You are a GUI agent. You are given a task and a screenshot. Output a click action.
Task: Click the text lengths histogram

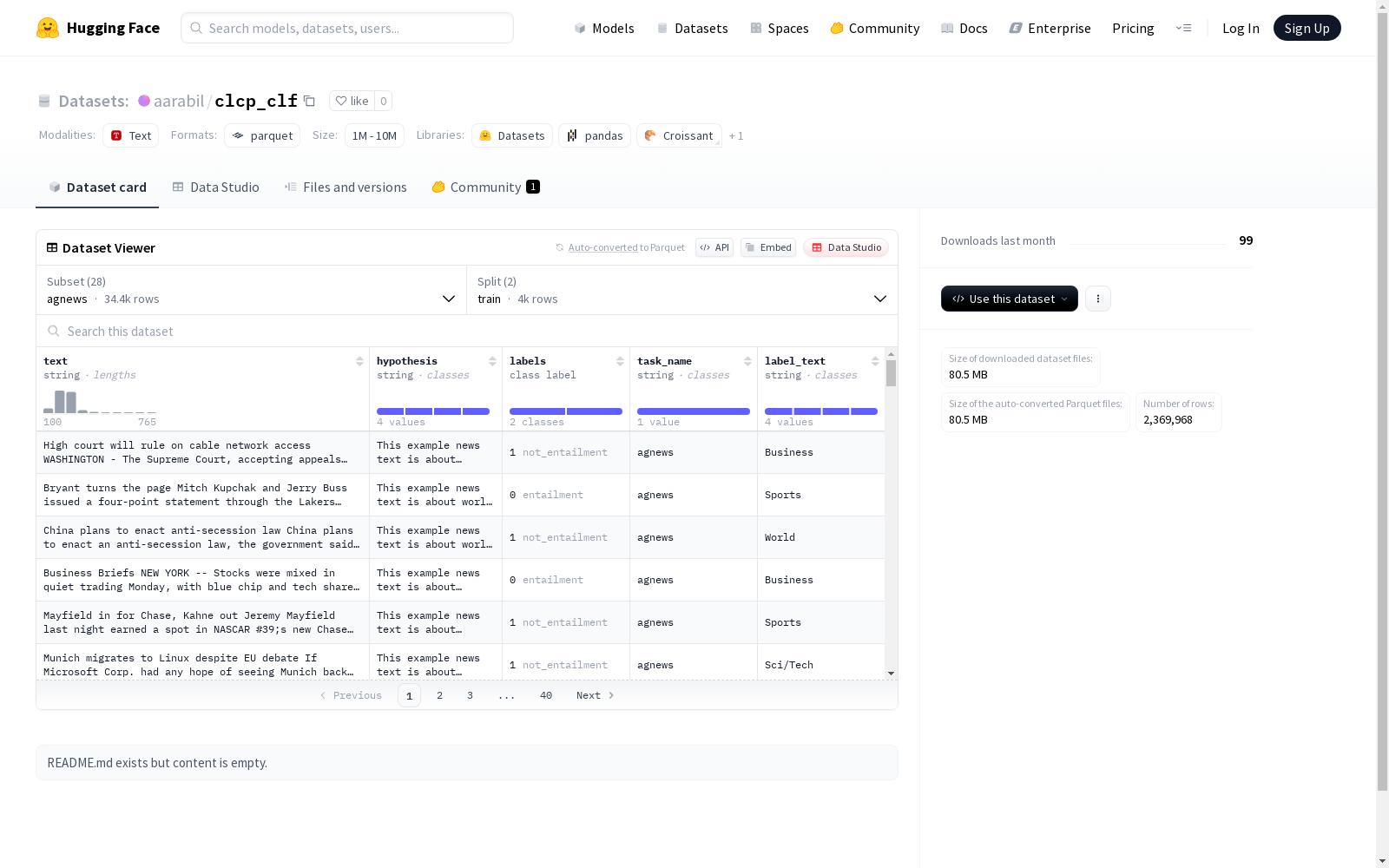coord(100,402)
